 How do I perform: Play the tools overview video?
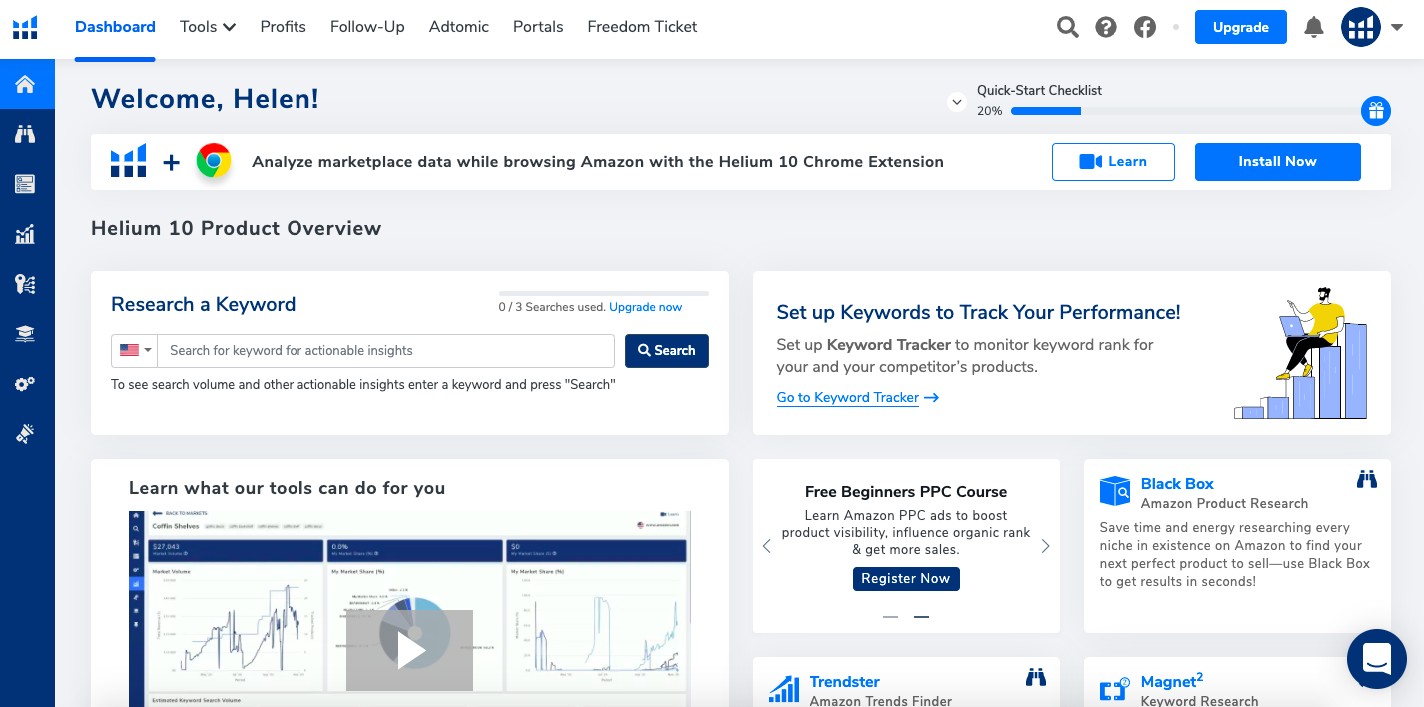[x=409, y=650]
